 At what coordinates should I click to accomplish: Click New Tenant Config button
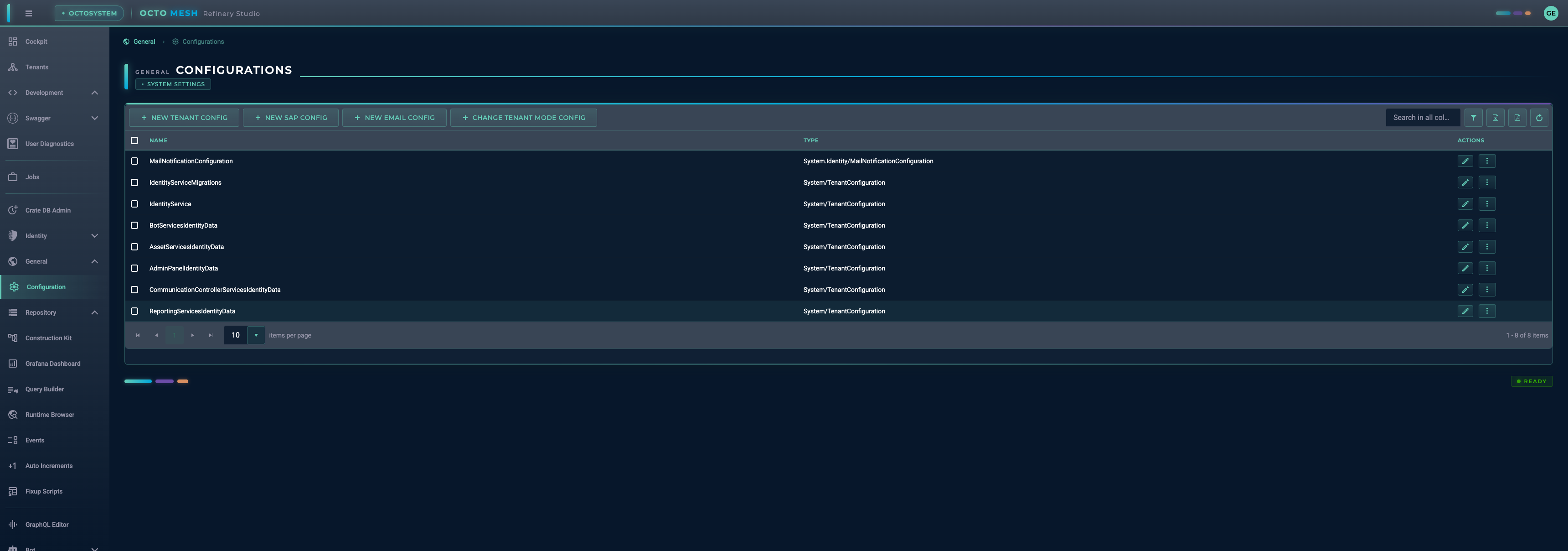pyautogui.click(x=184, y=118)
